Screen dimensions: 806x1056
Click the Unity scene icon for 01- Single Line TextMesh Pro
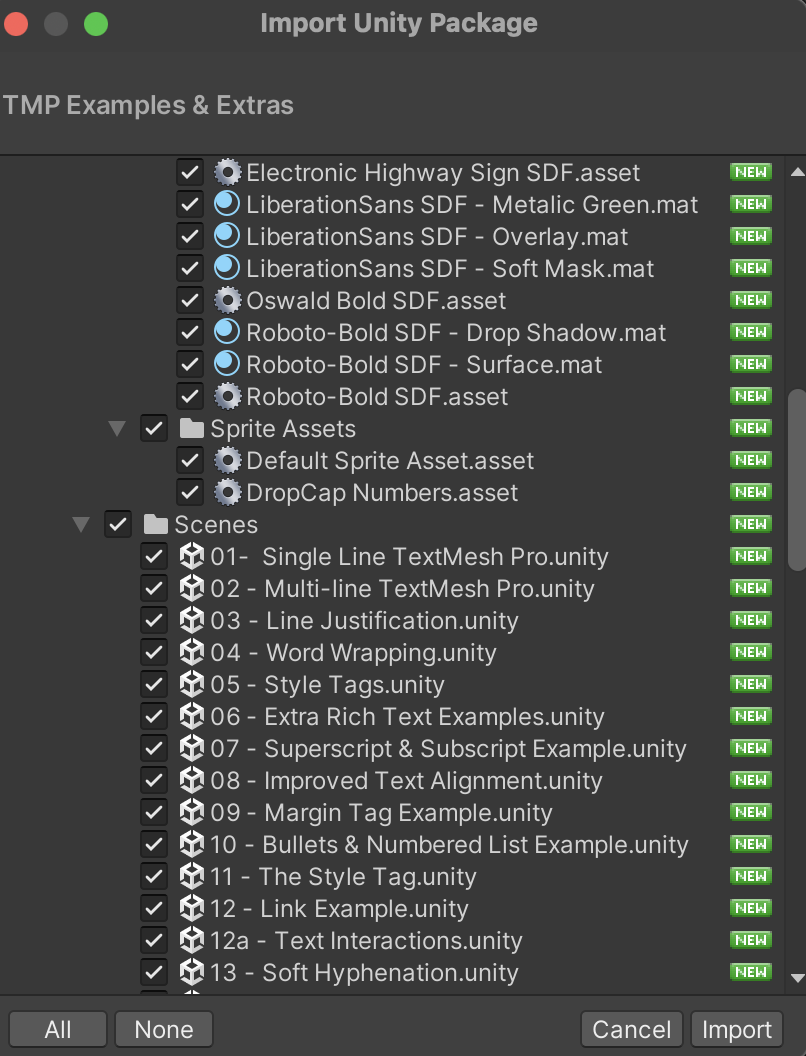tap(192, 556)
